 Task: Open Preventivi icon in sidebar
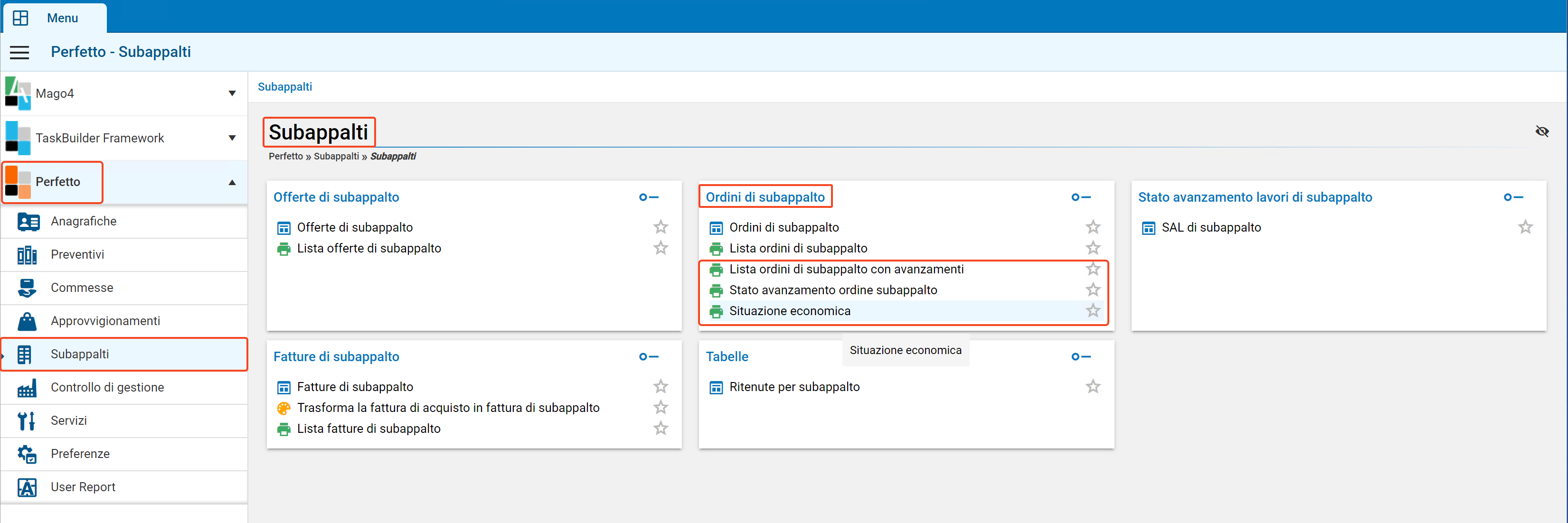28,255
